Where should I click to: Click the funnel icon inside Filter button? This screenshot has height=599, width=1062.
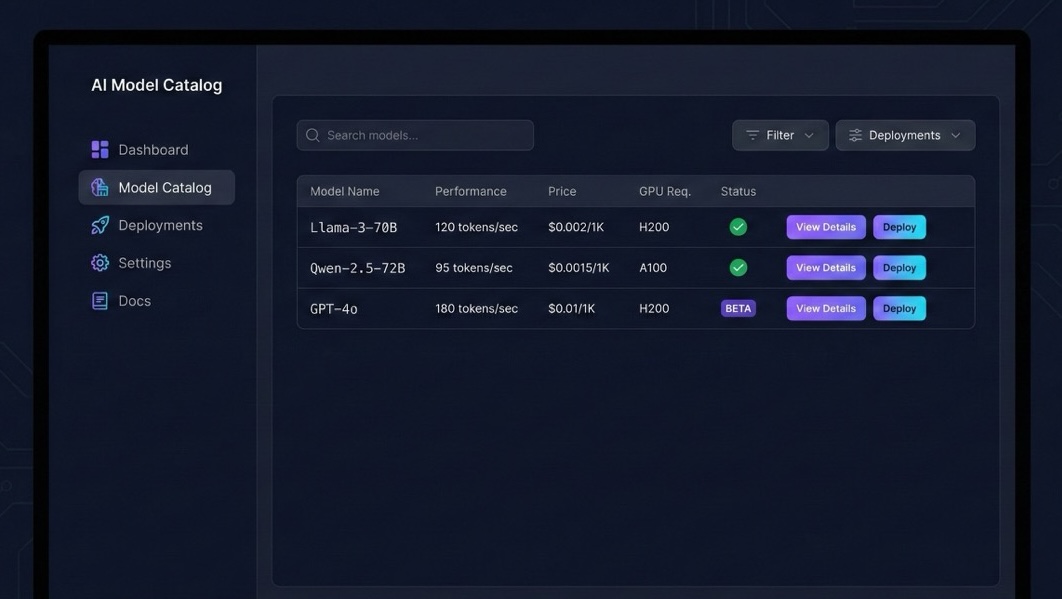(753, 134)
